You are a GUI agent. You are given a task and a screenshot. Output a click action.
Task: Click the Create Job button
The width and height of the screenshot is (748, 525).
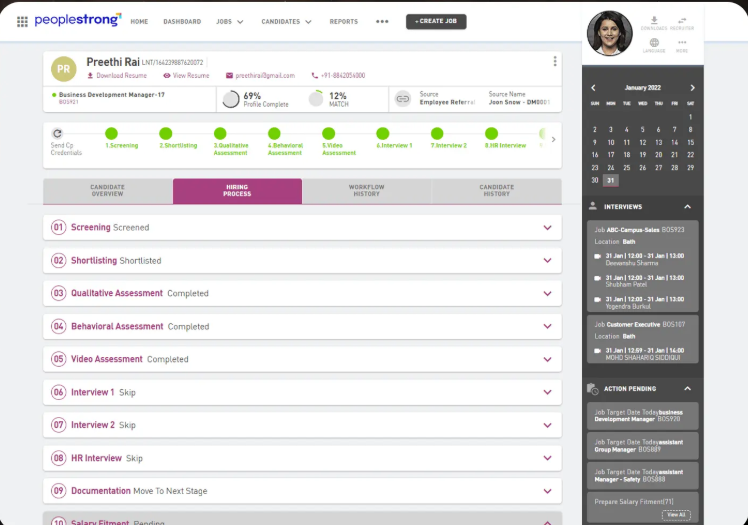(x=436, y=21)
